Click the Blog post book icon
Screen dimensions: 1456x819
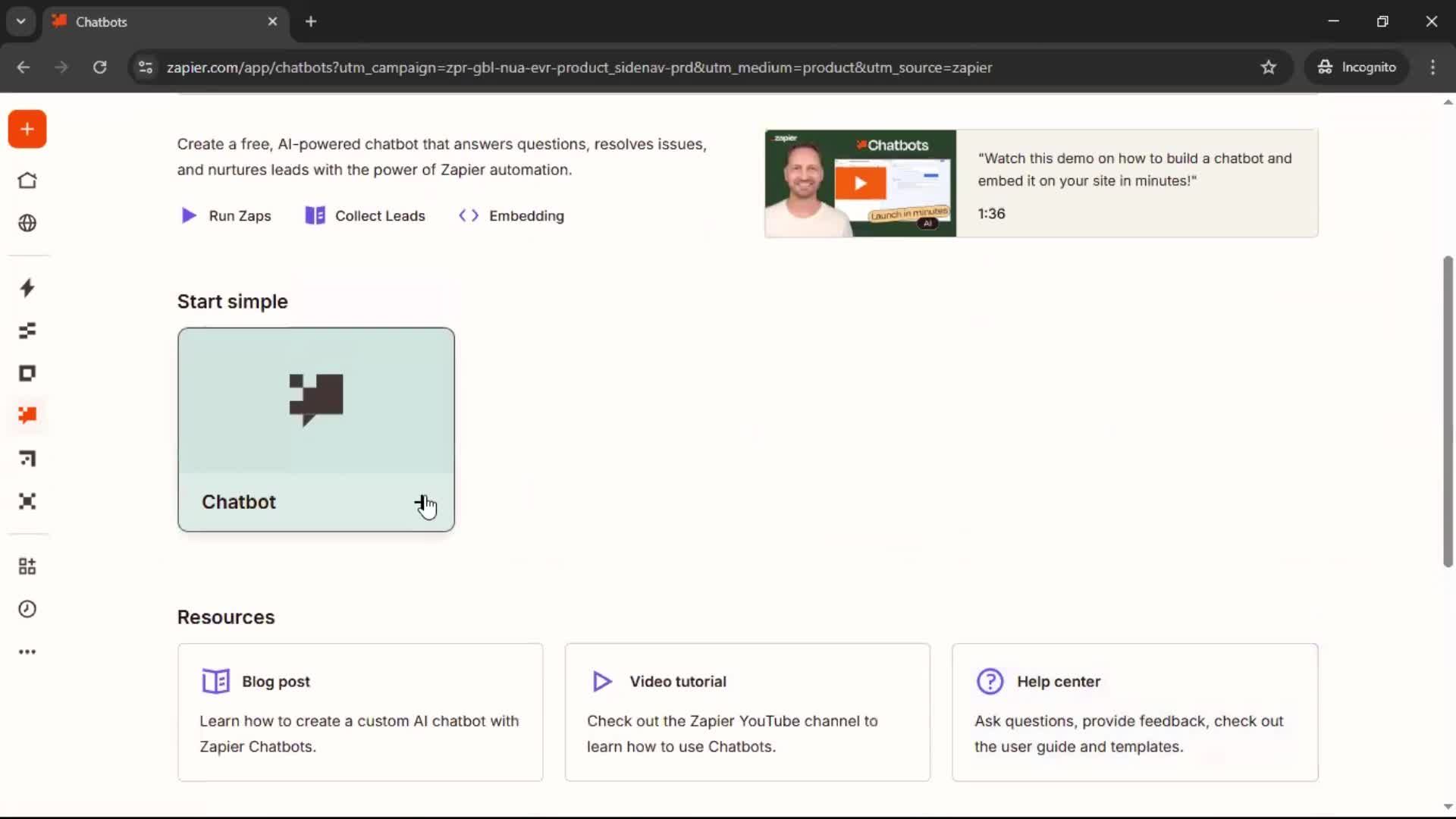pos(215,681)
